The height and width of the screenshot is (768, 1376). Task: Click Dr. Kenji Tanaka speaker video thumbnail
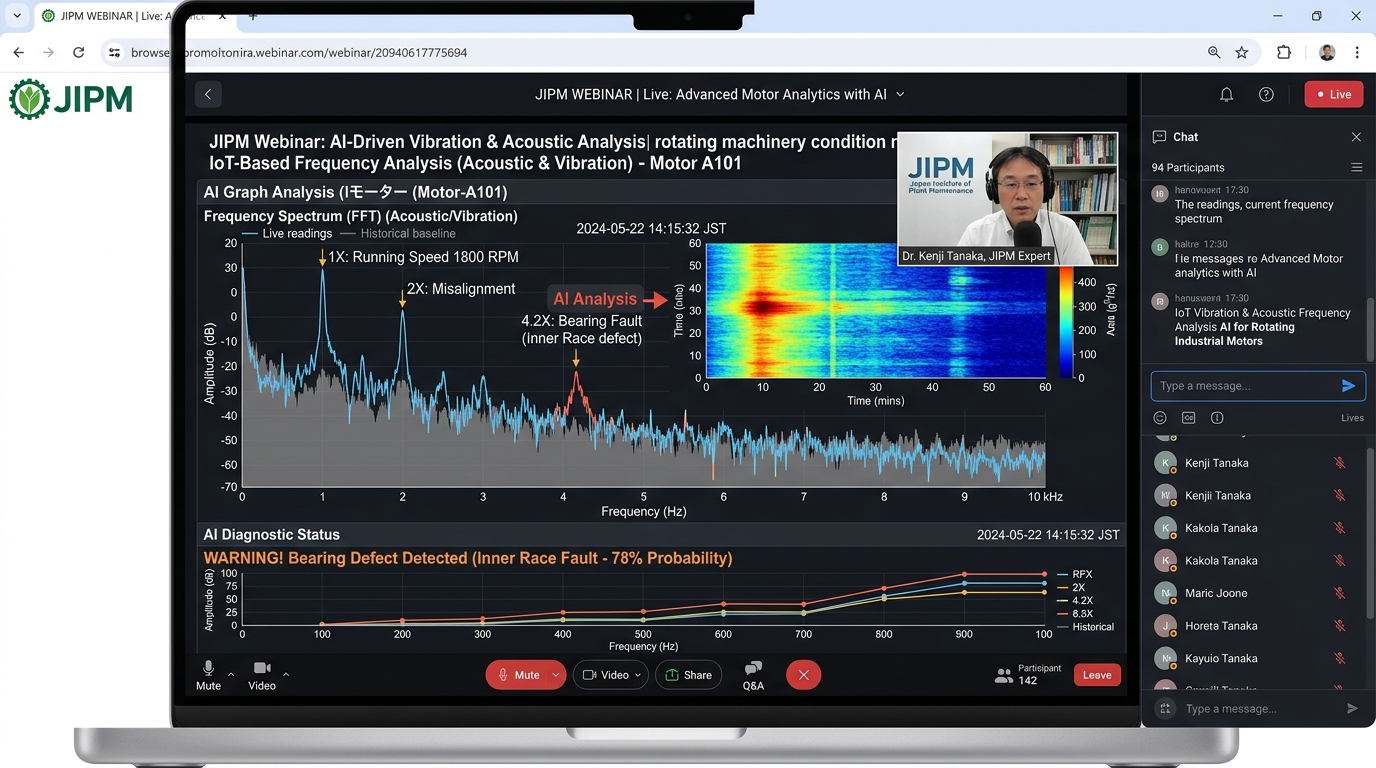[1007, 198]
